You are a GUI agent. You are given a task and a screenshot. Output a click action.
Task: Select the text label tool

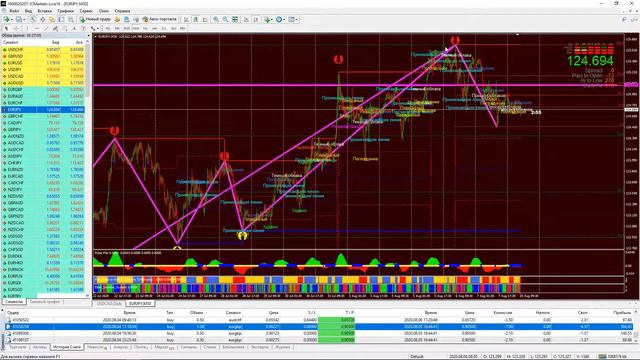[84, 29]
